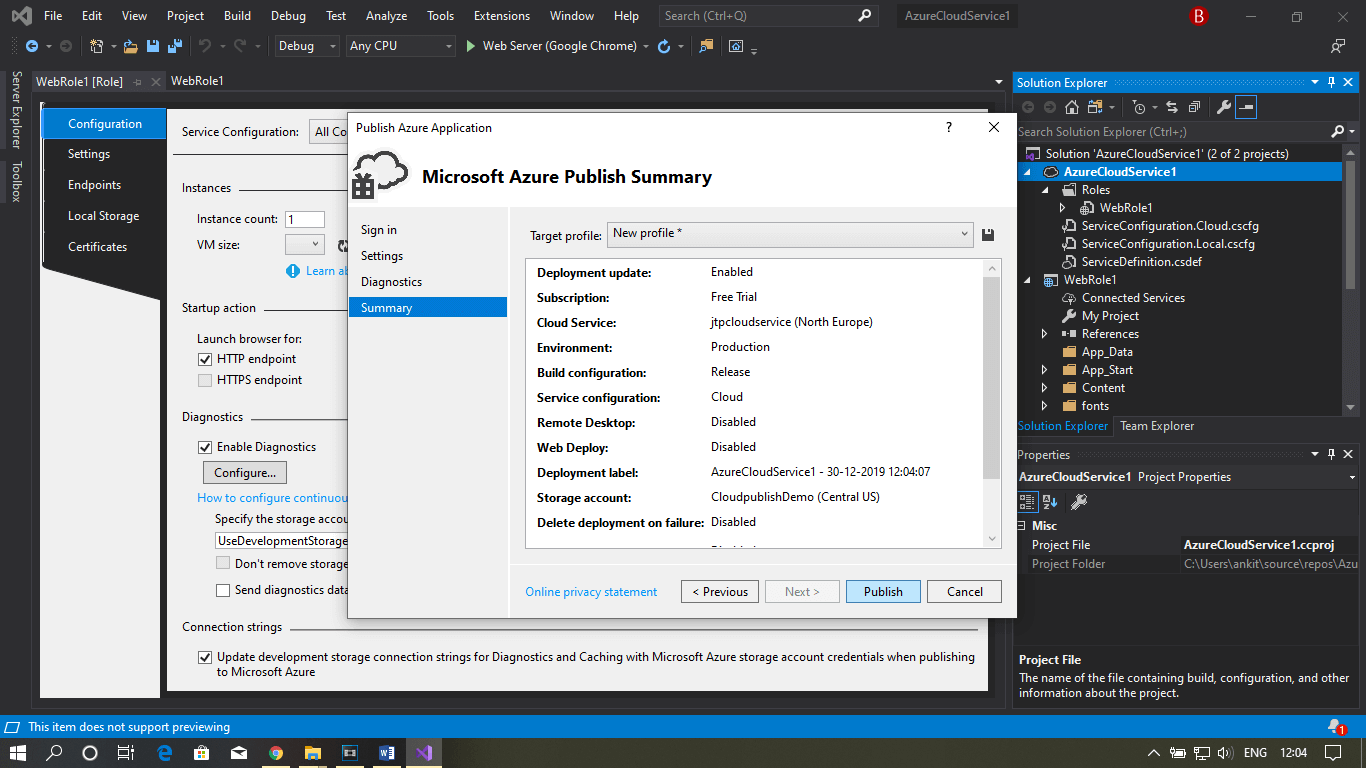Click the Navigate Backward toolbar arrow
Image resolution: width=1366 pixels, height=768 pixels.
32,46
